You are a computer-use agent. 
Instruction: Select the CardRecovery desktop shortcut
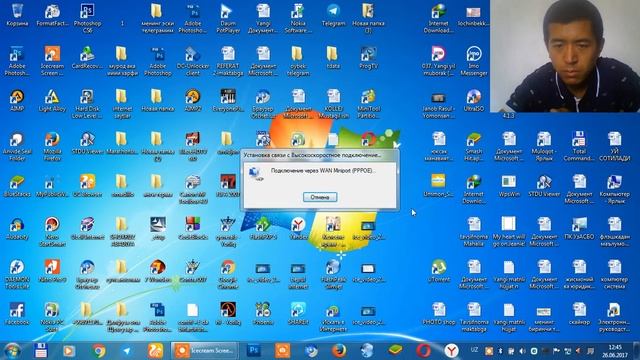point(87,58)
